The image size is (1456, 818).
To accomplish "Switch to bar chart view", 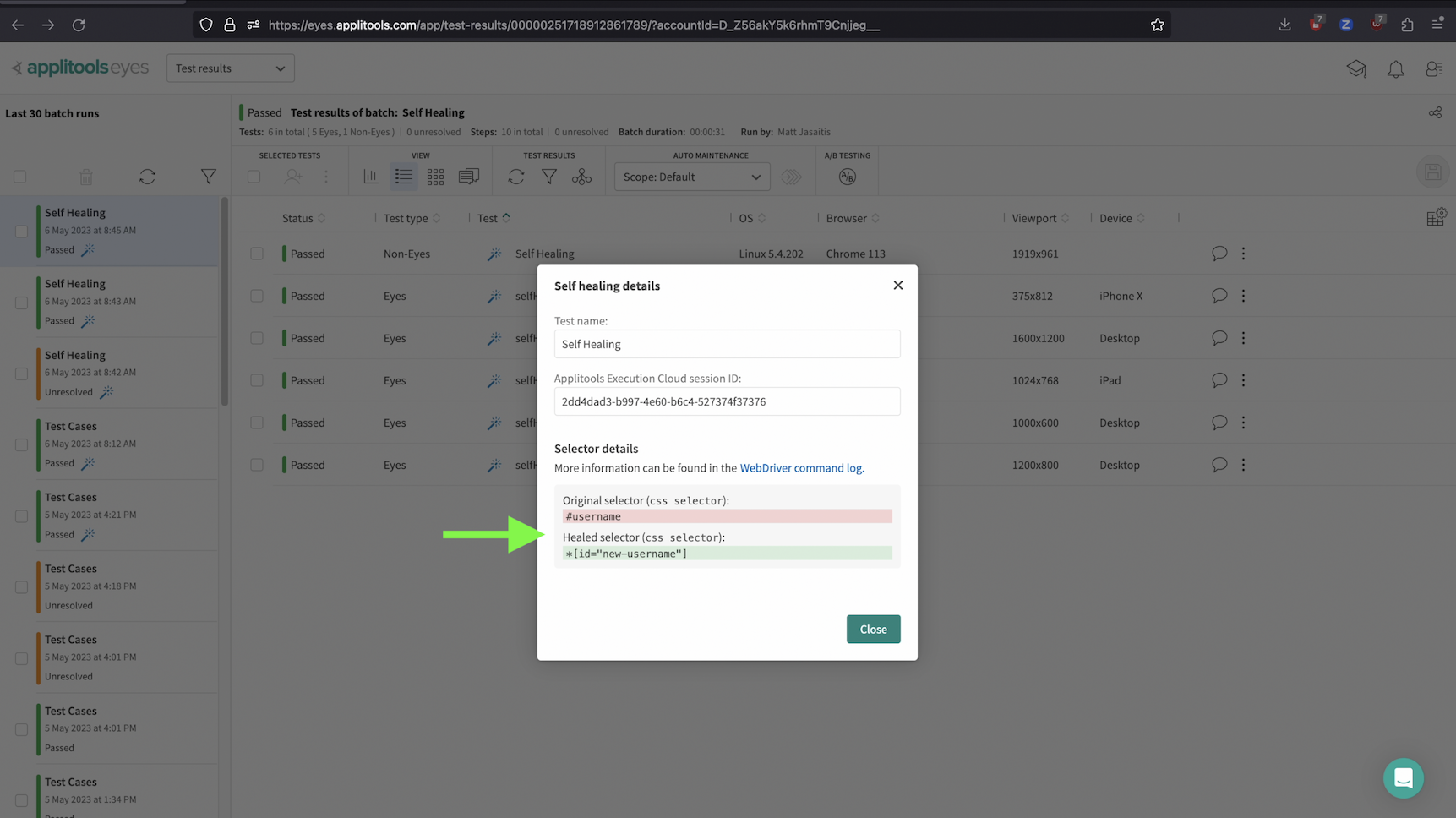I will click(371, 177).
